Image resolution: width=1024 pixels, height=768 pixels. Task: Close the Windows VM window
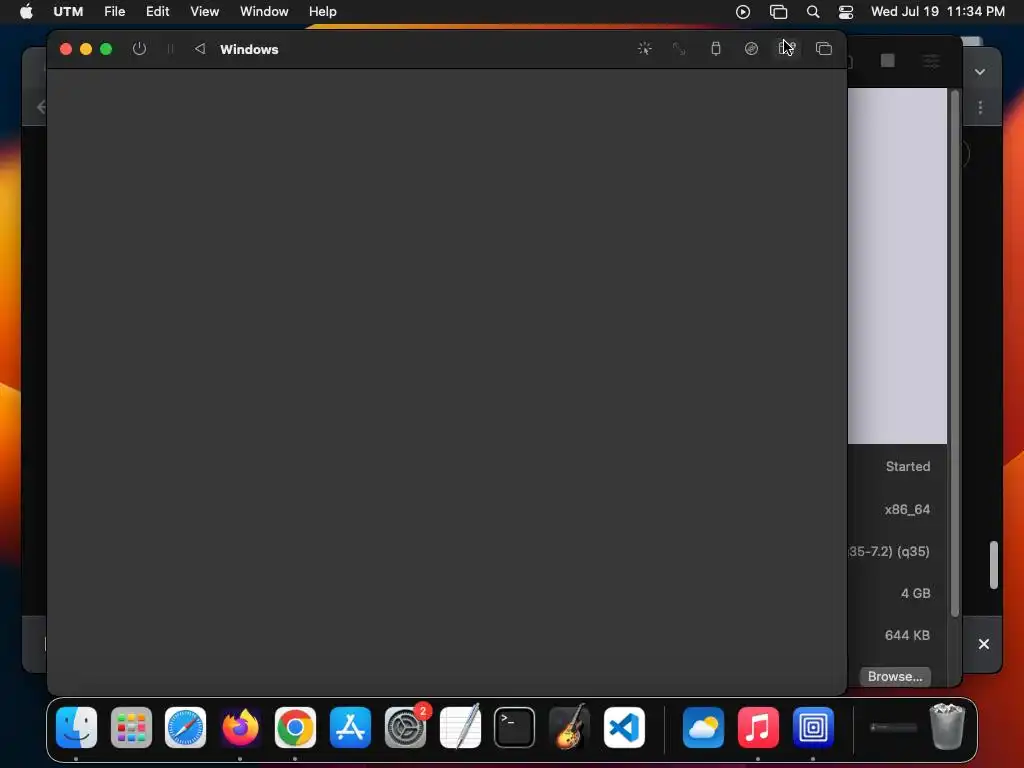65,49
